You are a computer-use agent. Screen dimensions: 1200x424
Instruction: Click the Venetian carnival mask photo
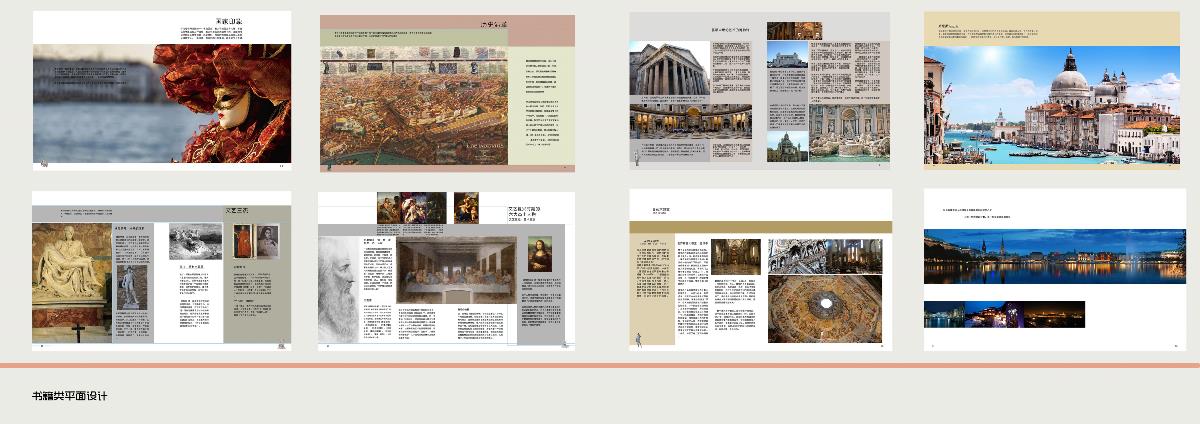[162, 103]
